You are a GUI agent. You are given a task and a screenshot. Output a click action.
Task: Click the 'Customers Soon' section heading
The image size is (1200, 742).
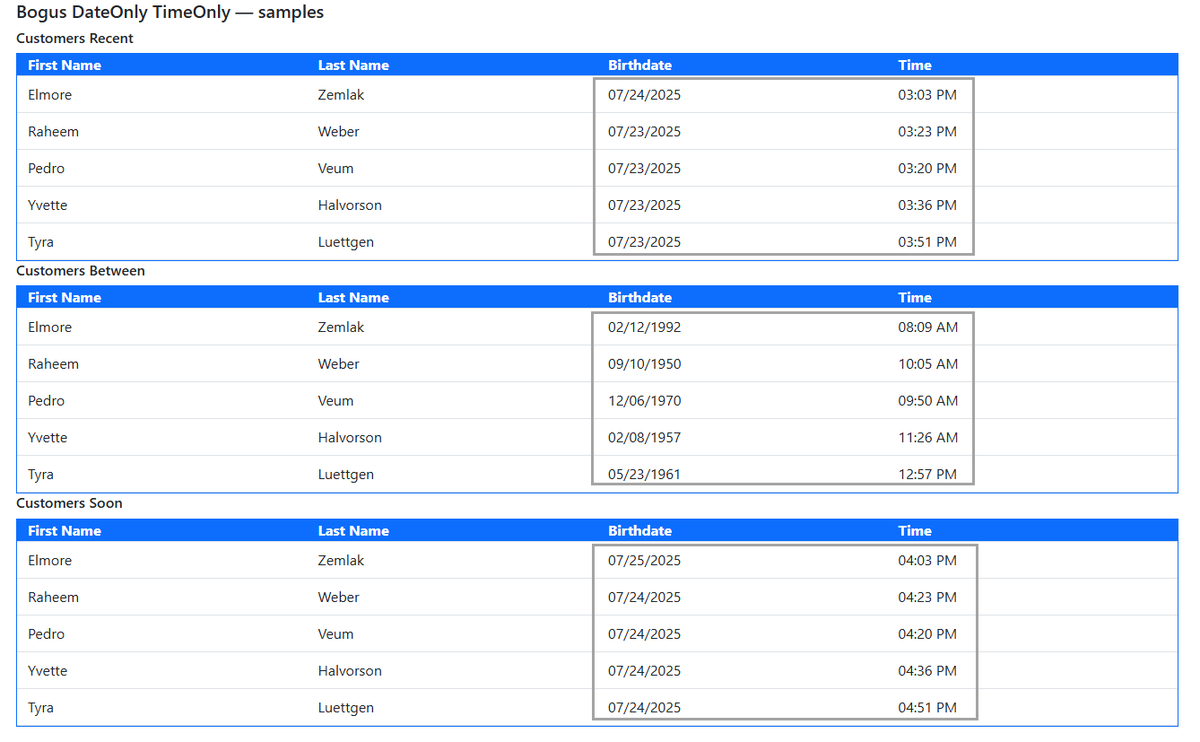tap(70, 503)
